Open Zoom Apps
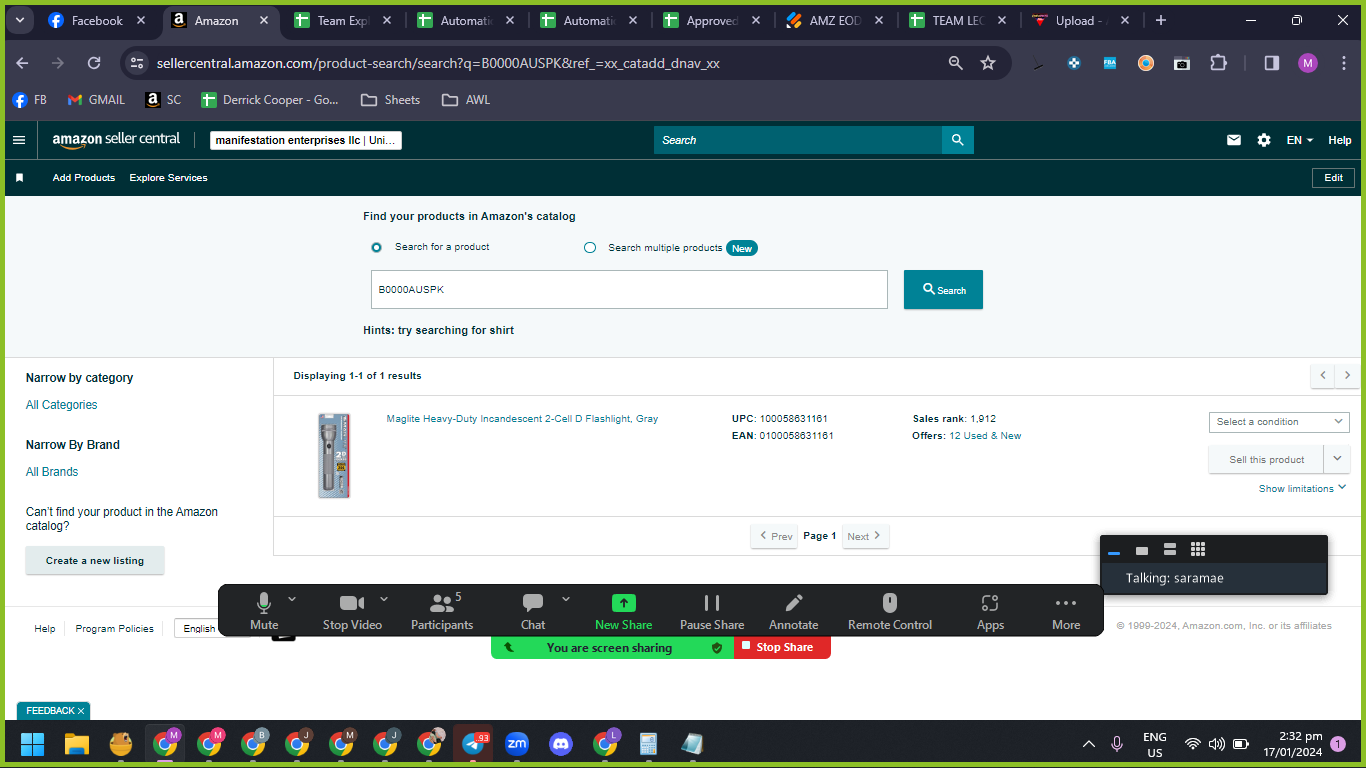 coord(990,610)
